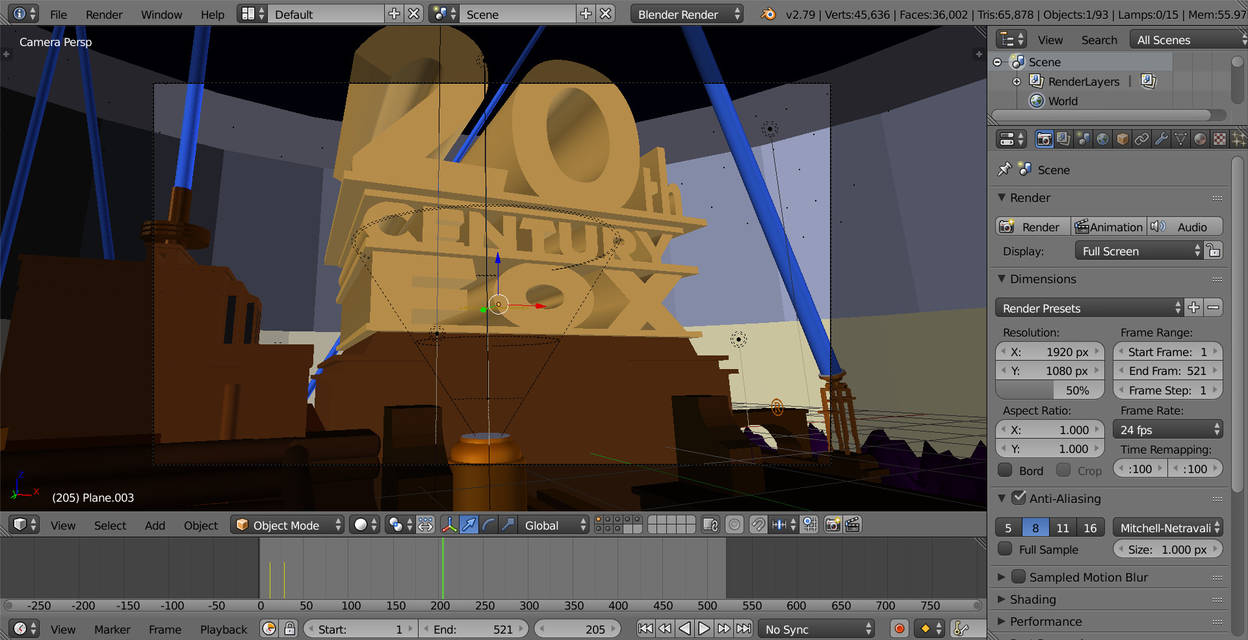Open the Constraints properties tab (chain icon)
Screen dimensions: 1248x640
(x=1141, y=139)
